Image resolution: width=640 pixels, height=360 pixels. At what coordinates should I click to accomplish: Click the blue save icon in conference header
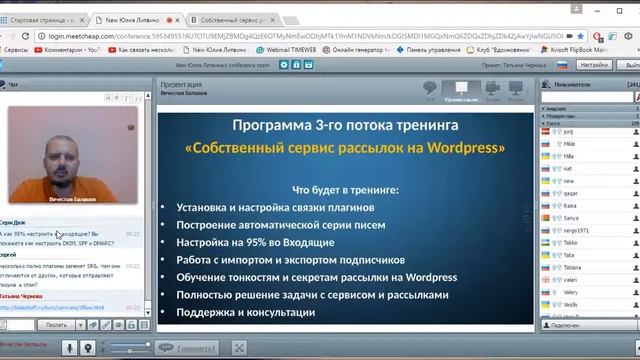(x=309, y=64)
